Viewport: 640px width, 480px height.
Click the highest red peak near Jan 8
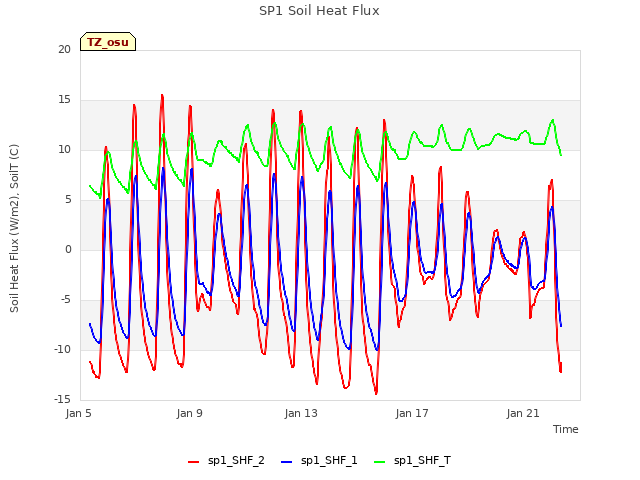162,95
